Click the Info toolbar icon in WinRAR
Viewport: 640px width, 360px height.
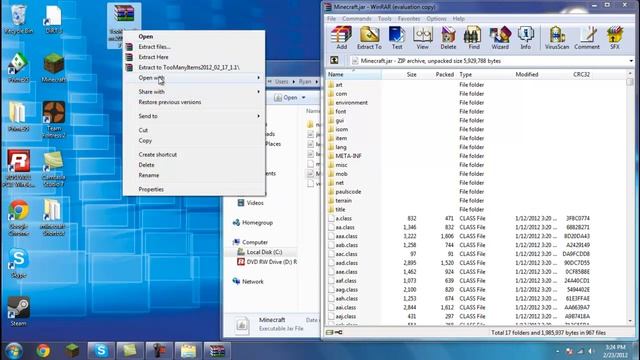[x=526, y=38]
